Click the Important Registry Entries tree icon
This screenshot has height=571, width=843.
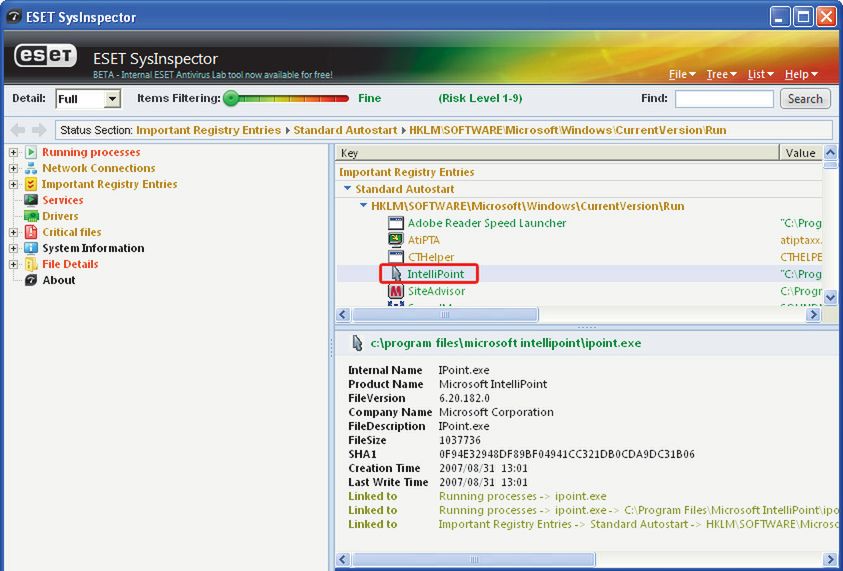pos(31,184)
